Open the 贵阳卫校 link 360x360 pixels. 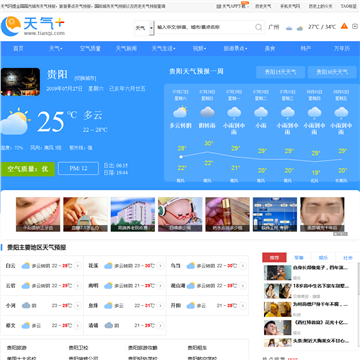coord(79,348)
